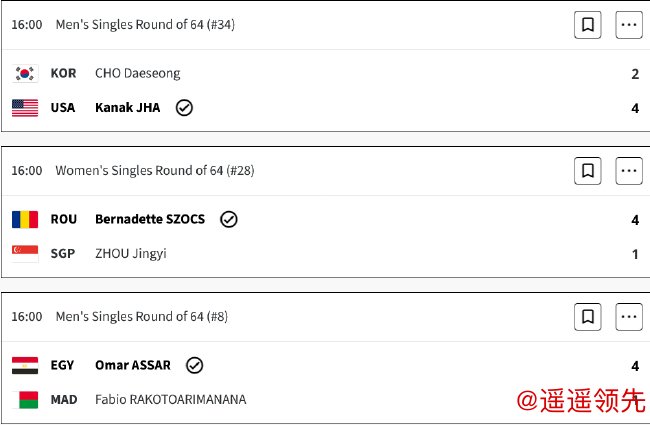
Task: Click the Romania flag icon
Action: coord(25,219)
